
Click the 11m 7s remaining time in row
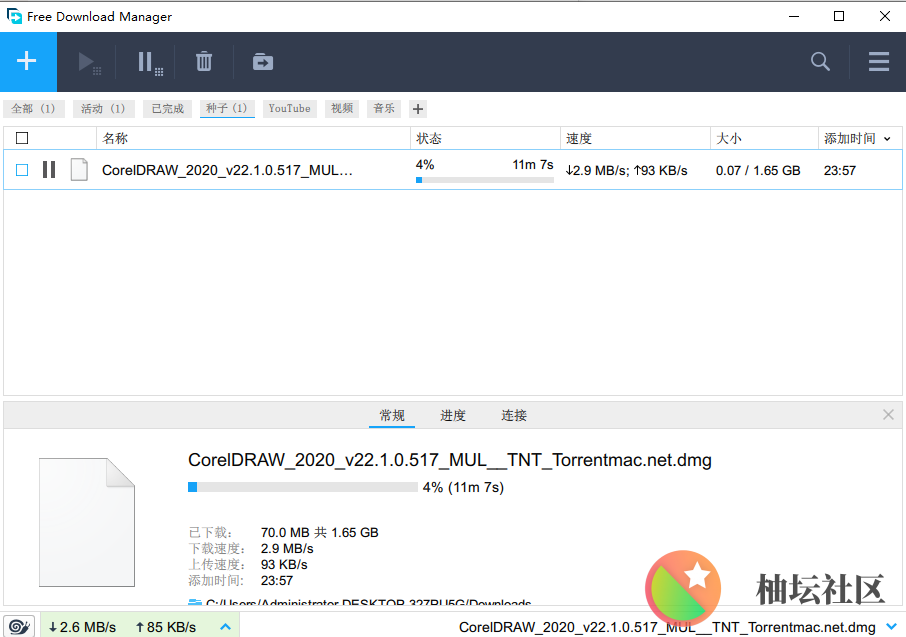tap(533, 164)
